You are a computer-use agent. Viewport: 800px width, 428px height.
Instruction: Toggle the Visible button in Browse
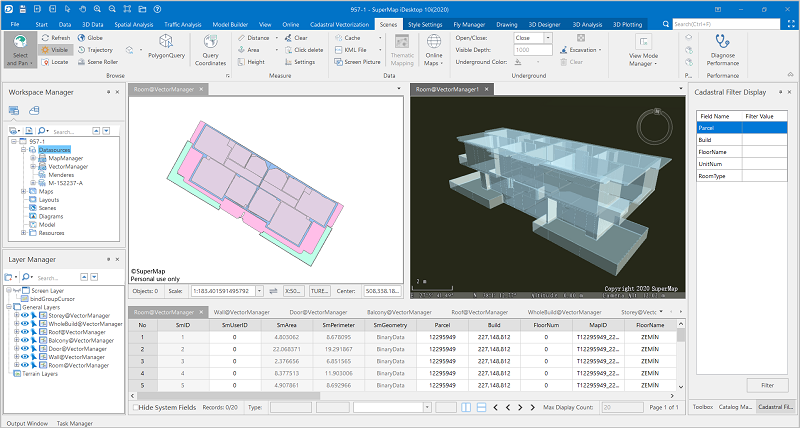pos(55,50)
